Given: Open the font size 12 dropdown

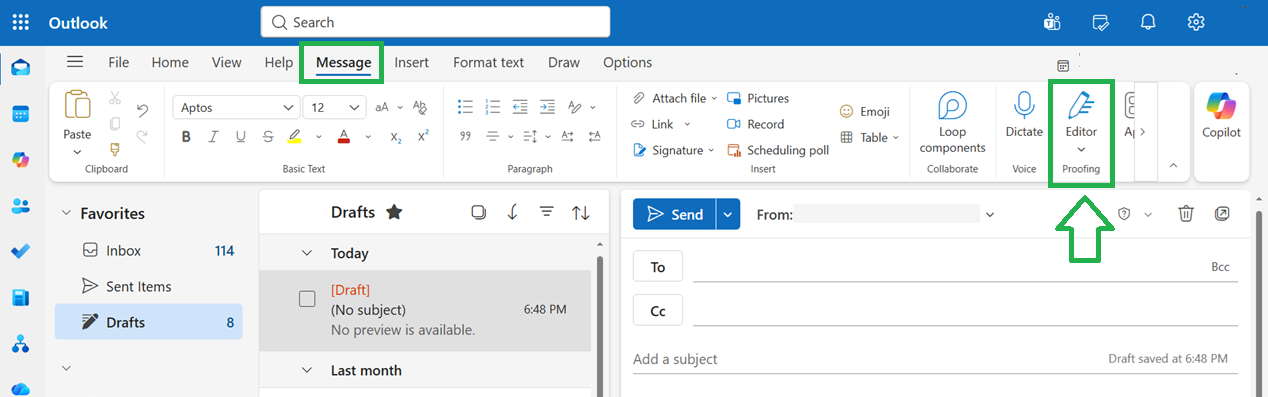Looking at the screenshot, I should click(355, 108).
